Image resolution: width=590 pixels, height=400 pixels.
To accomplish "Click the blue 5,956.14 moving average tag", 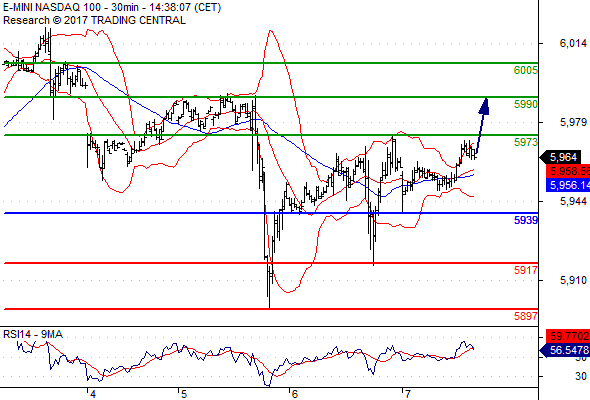I will tap(568, 185).
